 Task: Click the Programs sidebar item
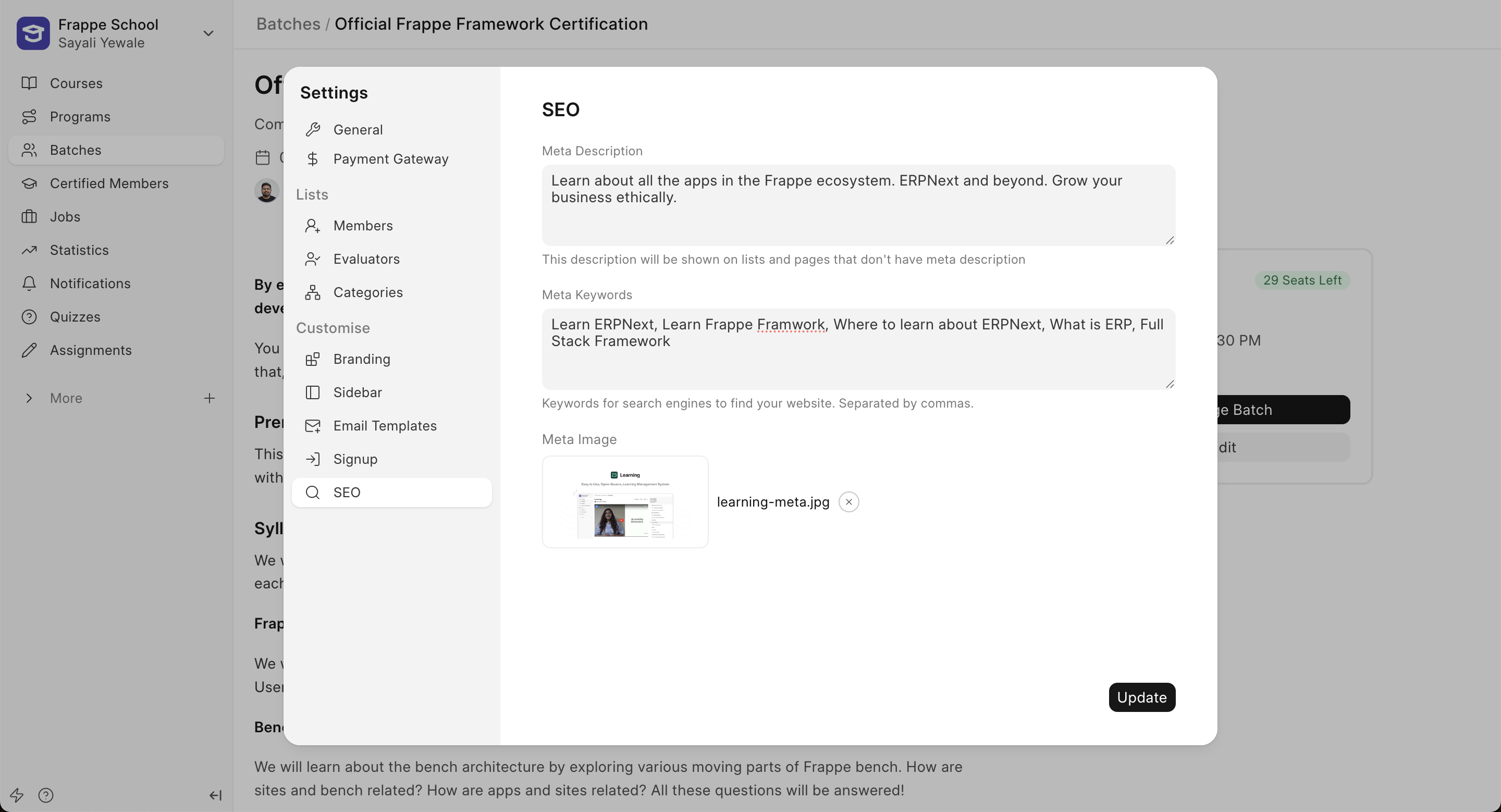point(117,117)
